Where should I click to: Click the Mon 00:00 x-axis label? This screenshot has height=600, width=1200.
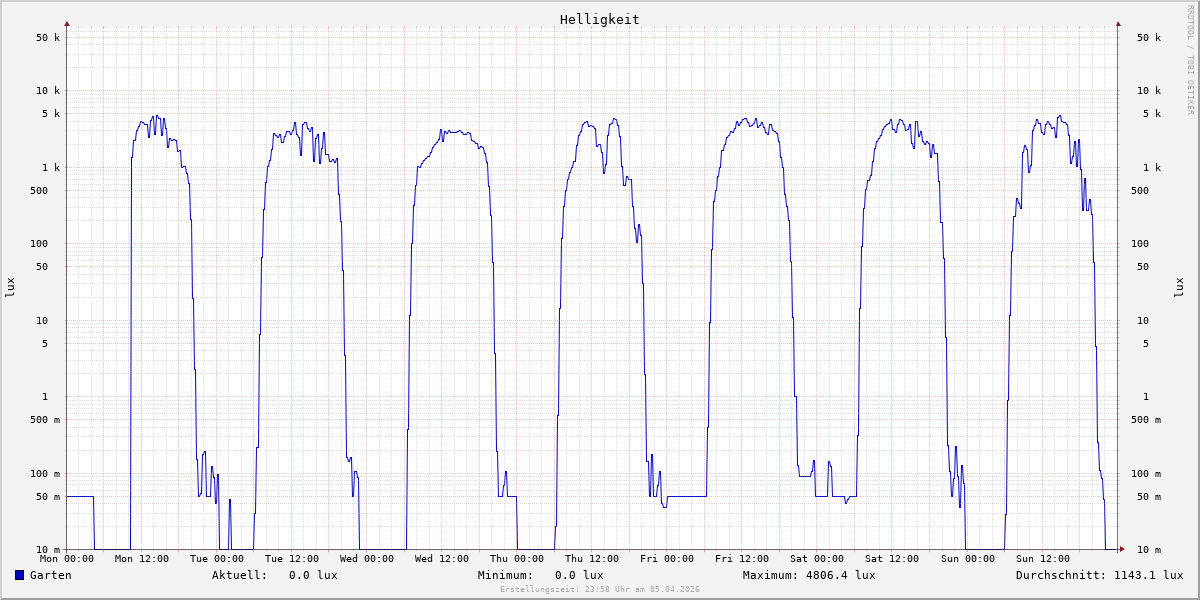point(67,559)
